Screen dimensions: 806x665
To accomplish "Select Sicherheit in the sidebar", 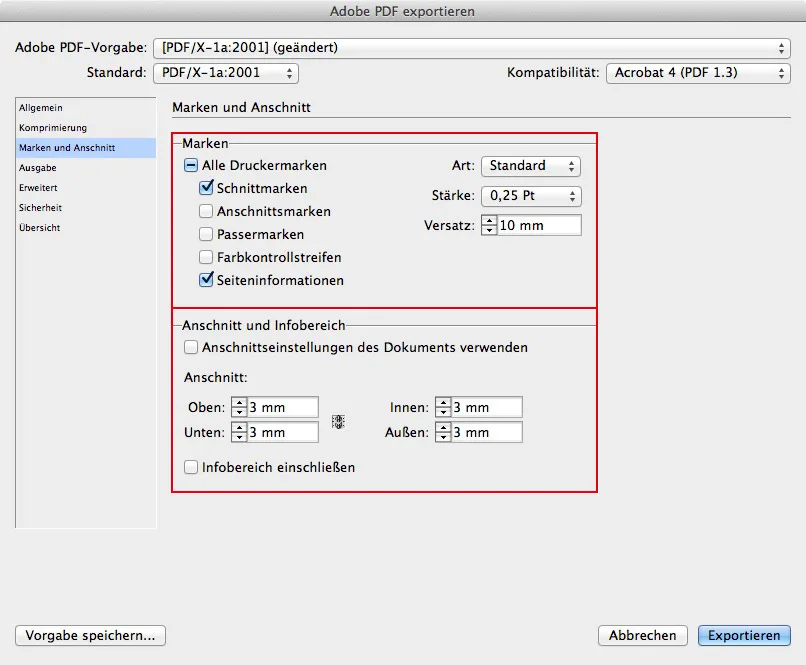I will (x=85, y=208).
